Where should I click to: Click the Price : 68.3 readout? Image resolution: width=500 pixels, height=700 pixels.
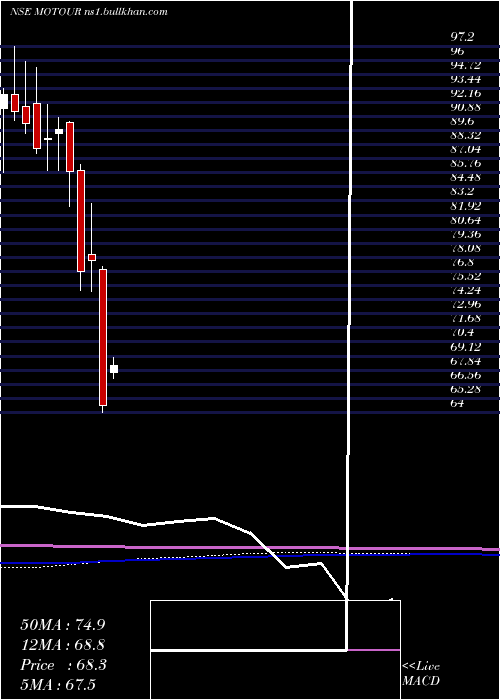63,665
